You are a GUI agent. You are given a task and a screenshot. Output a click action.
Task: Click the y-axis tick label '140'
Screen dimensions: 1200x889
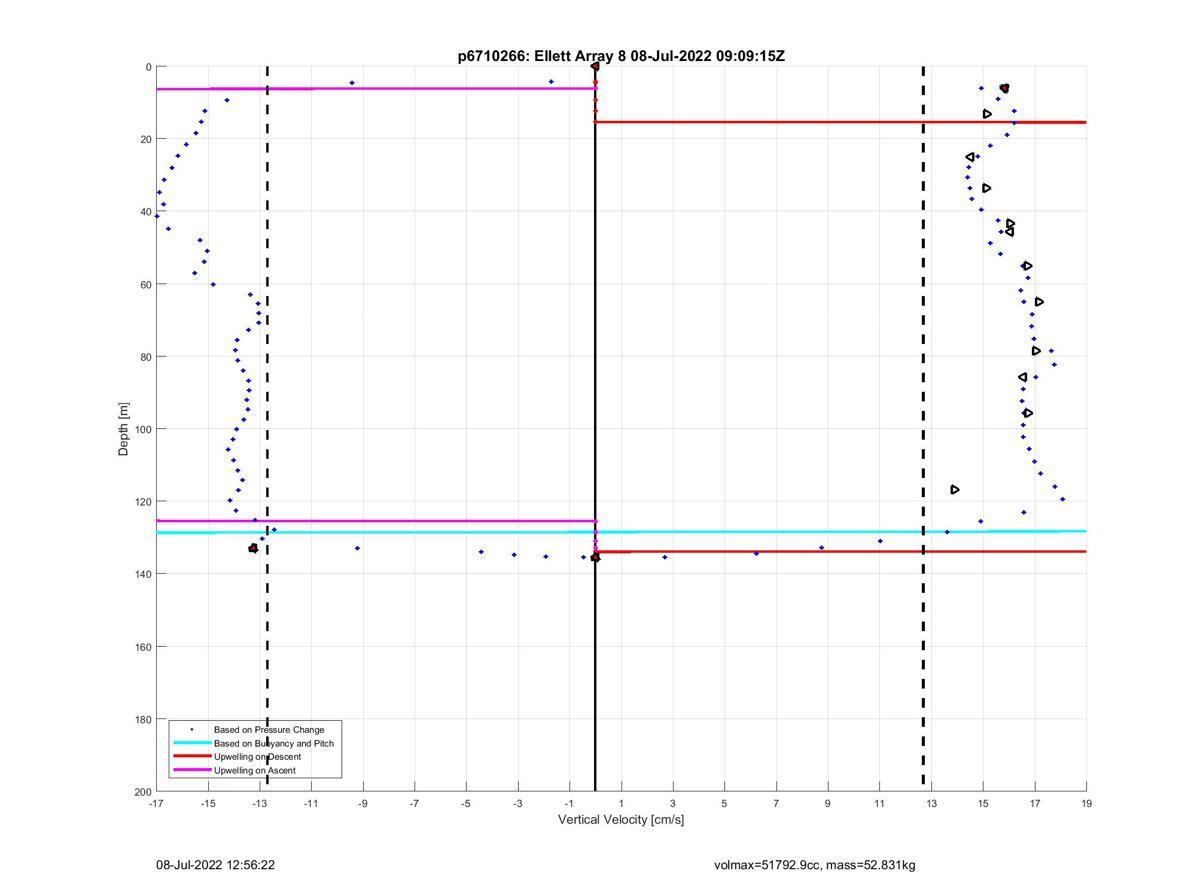point(144,574)
